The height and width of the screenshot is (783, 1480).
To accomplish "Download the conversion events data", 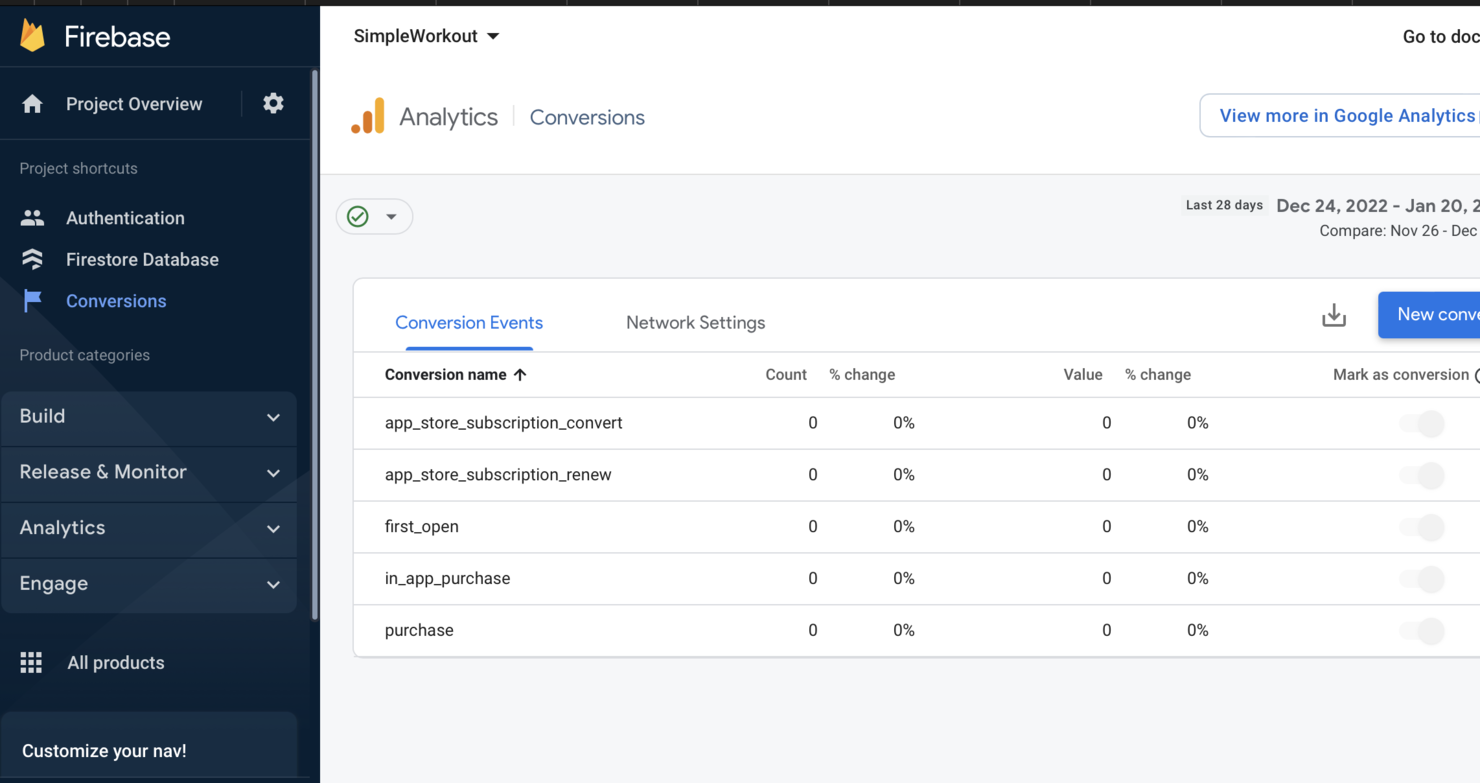I will 1333,315.
